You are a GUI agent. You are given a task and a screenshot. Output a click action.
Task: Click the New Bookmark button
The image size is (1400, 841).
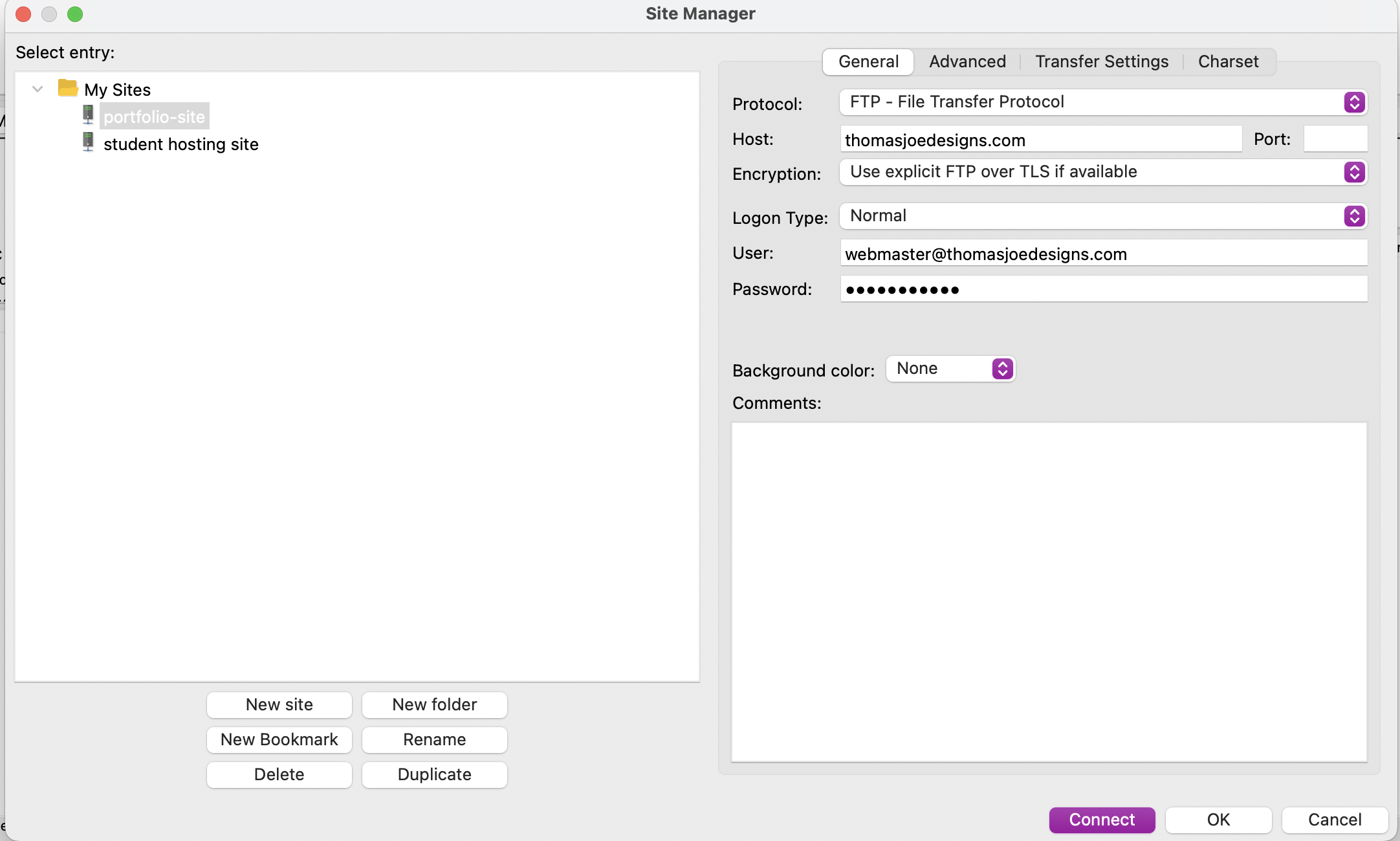coord(278,739)
